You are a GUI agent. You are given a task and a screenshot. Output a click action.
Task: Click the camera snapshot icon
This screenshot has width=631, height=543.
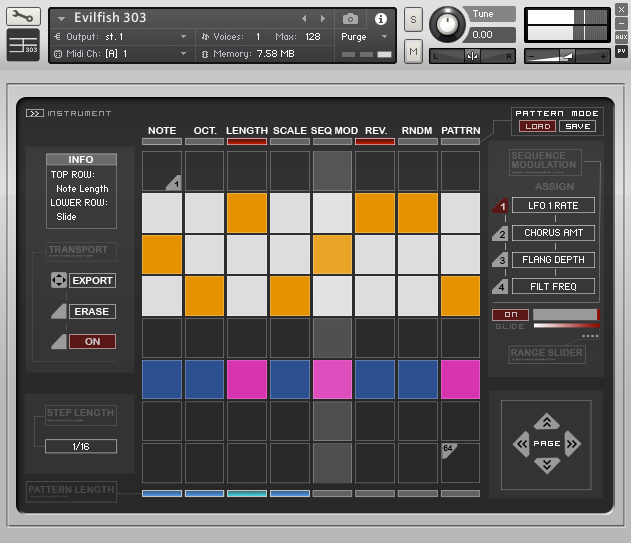tap(350, 19)
